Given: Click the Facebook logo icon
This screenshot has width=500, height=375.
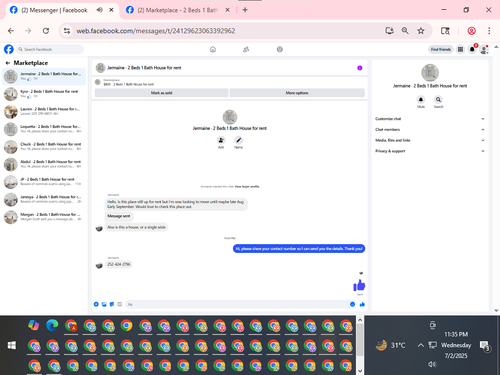Looking at the screenshot, I should tap(9, 49).
